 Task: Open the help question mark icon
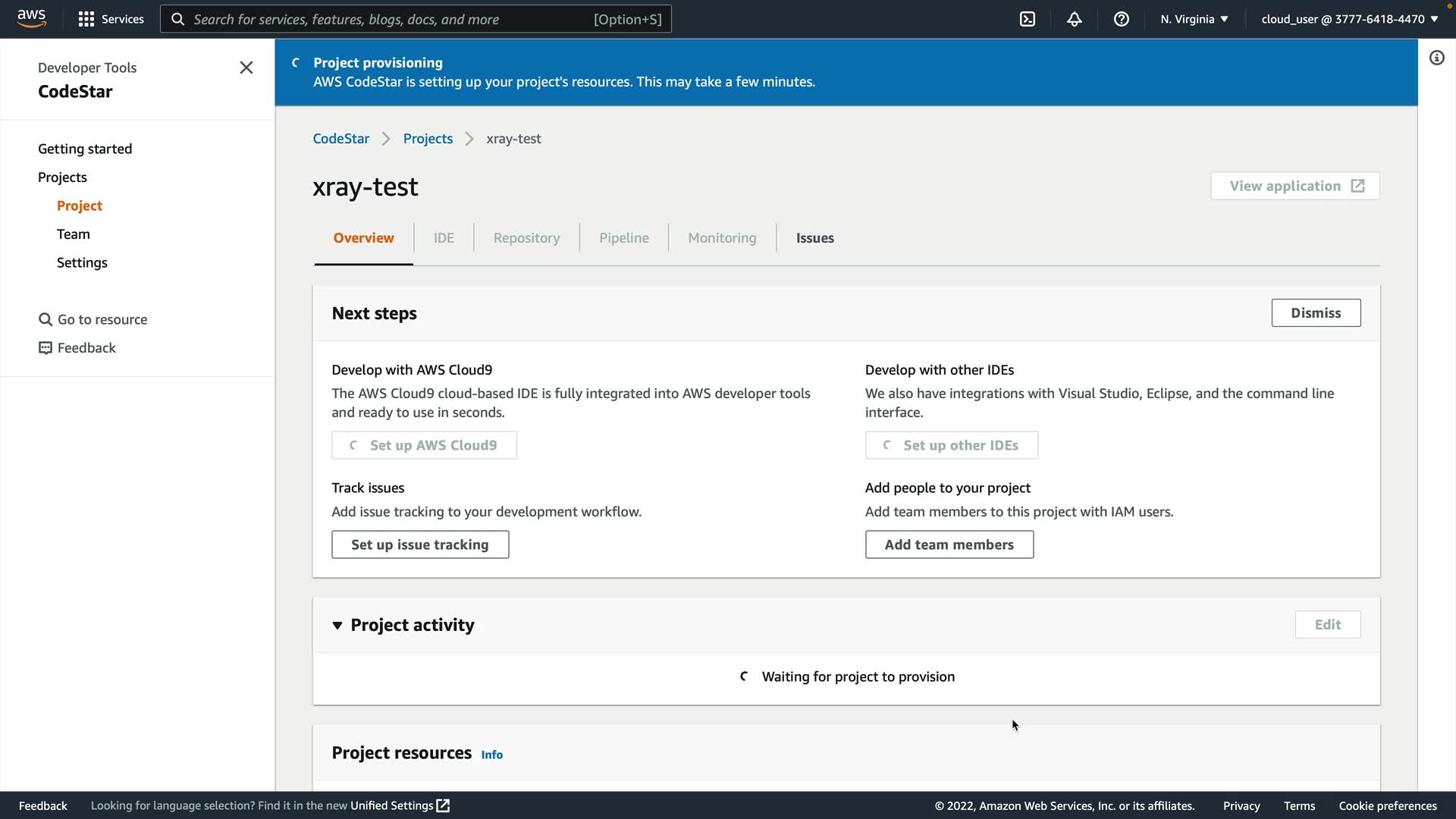(1122, 19)
